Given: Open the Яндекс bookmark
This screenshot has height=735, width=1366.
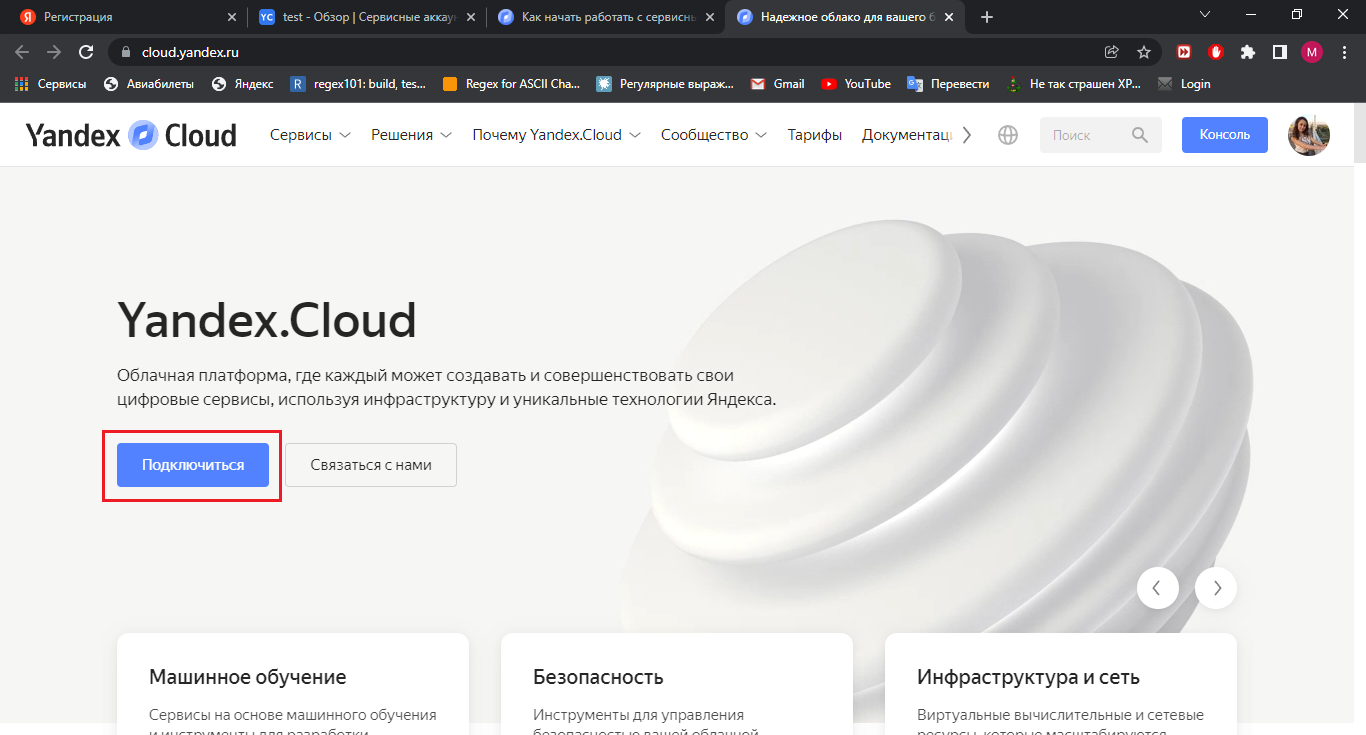Looking at the screenshot, I should [x=243, y=84].
